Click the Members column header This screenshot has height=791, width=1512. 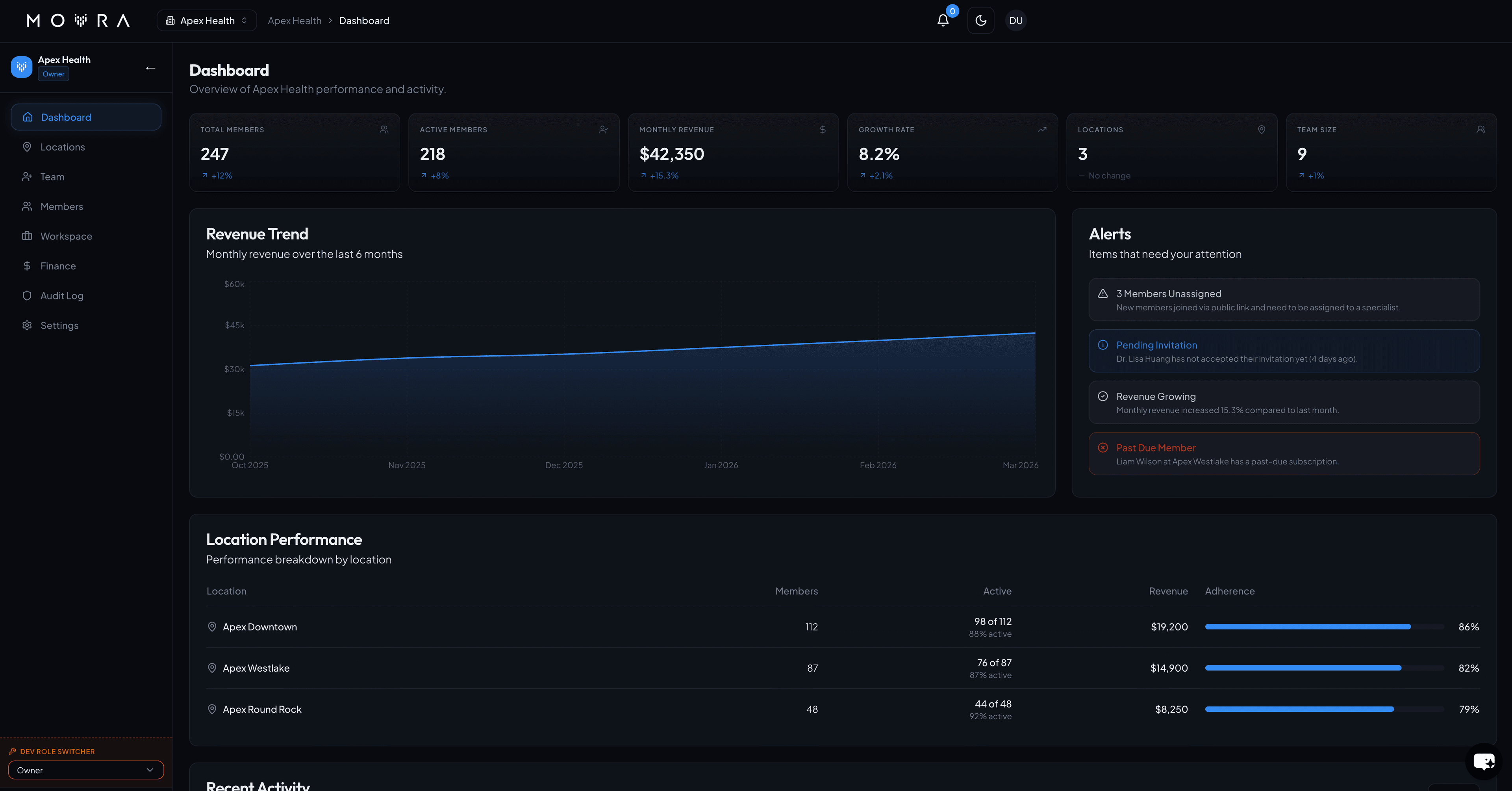point(797,591)
